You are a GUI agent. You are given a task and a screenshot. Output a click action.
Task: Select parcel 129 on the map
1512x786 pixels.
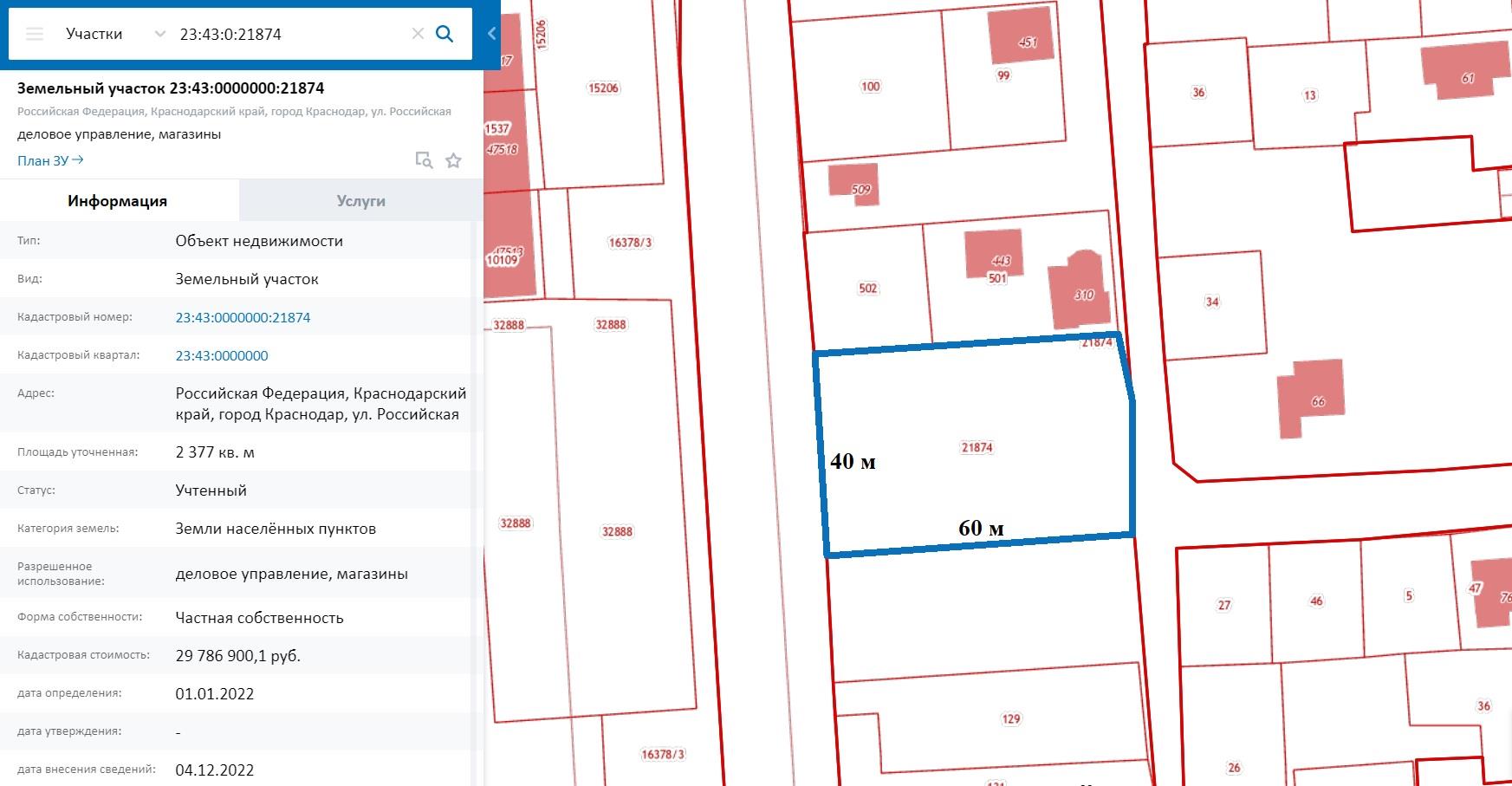tap(1011, 719)
